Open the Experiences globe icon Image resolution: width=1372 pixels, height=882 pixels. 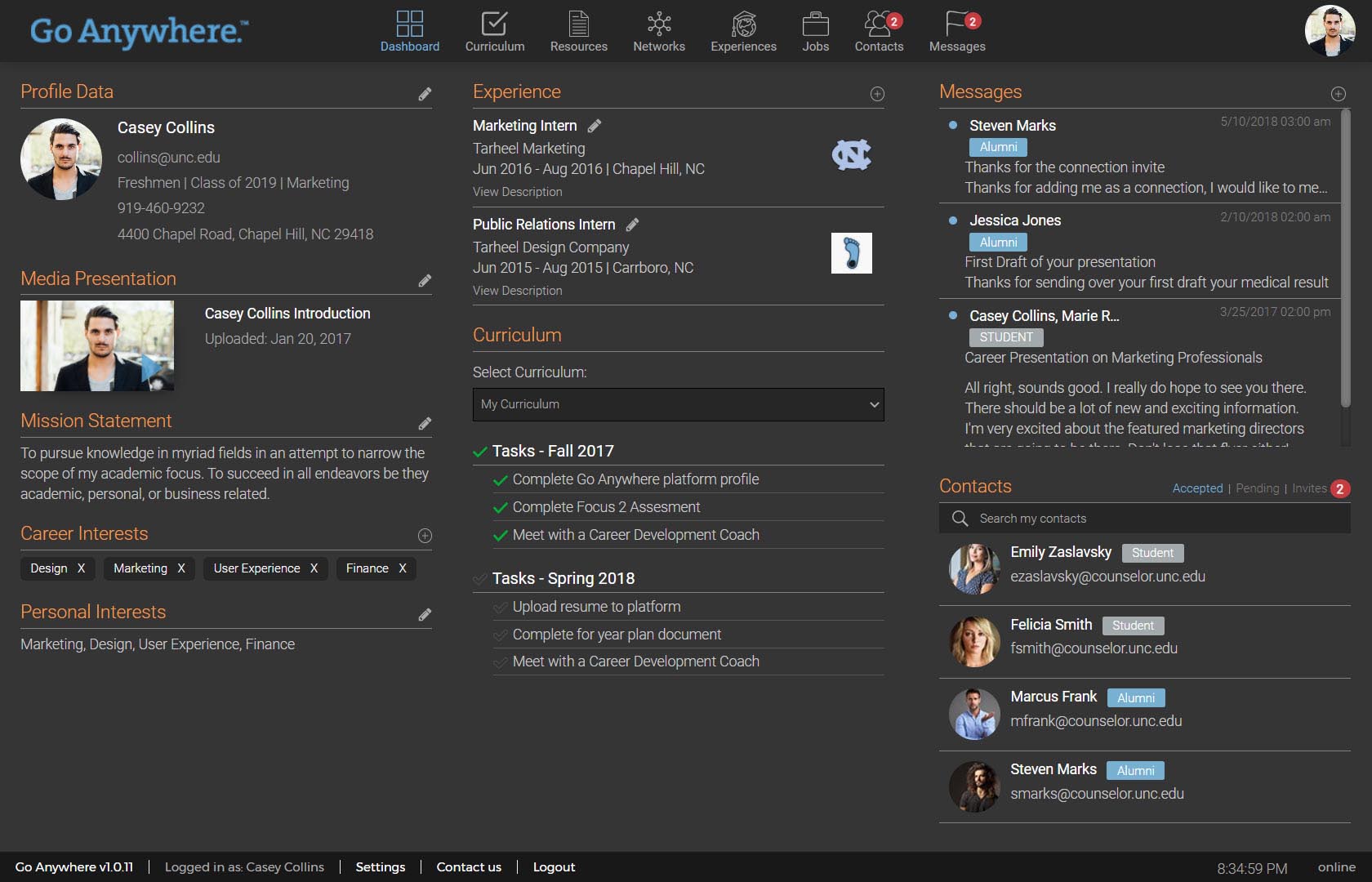(x=743, y=24)
